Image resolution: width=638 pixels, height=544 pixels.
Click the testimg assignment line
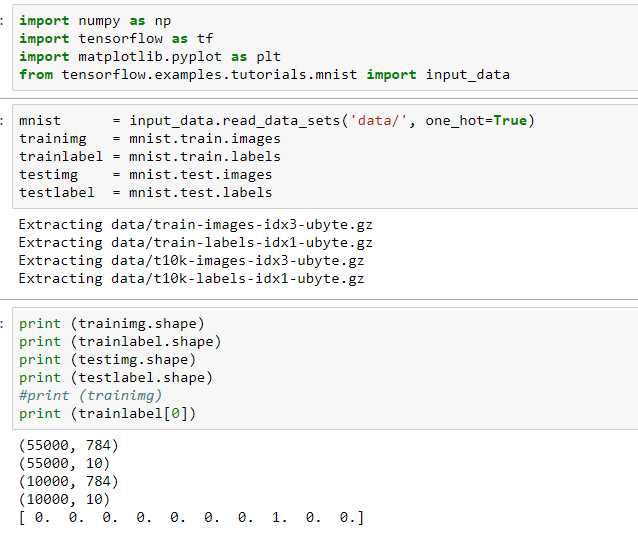(146, 175)
